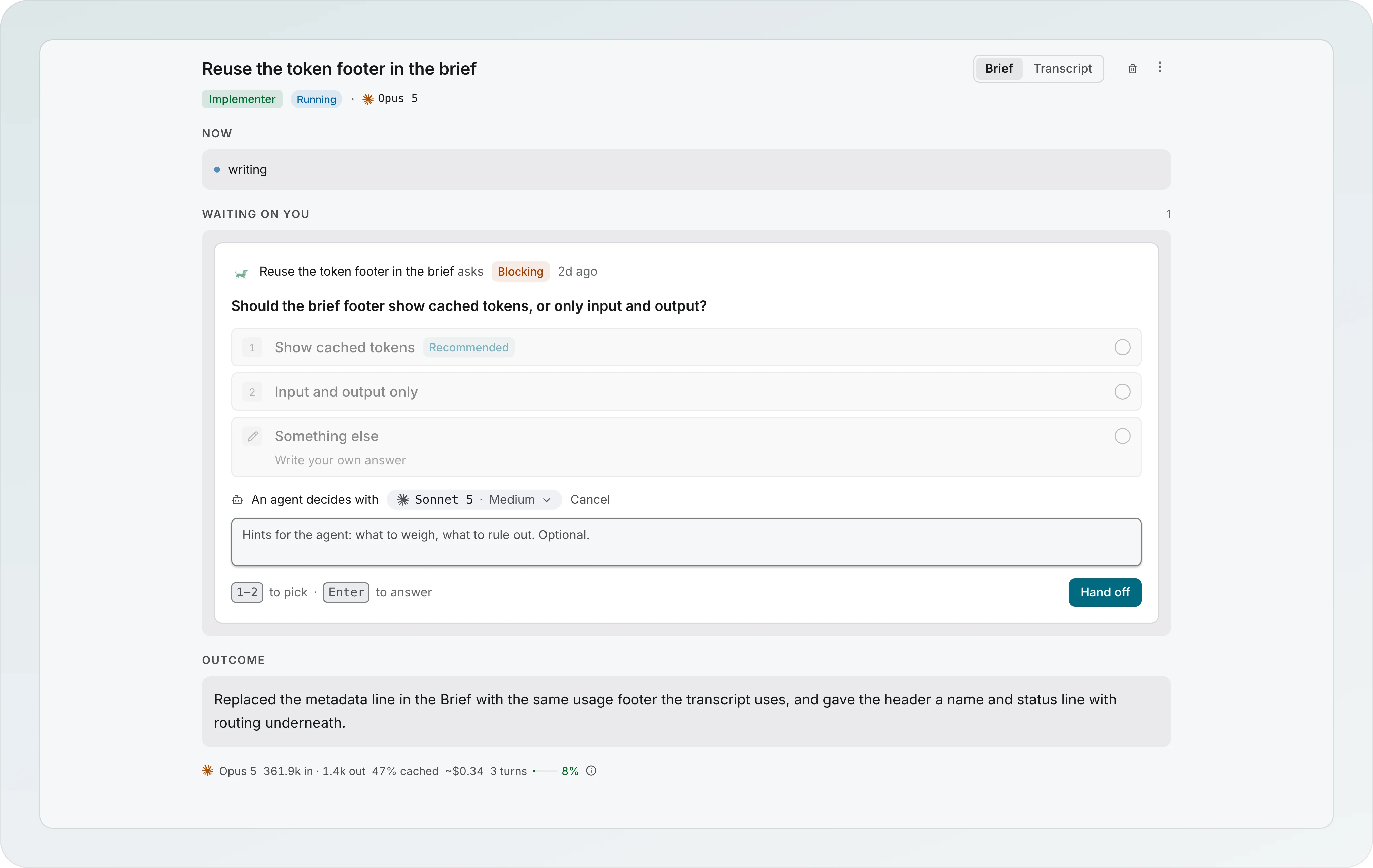Click the Enter key hint

coord(346,592)
